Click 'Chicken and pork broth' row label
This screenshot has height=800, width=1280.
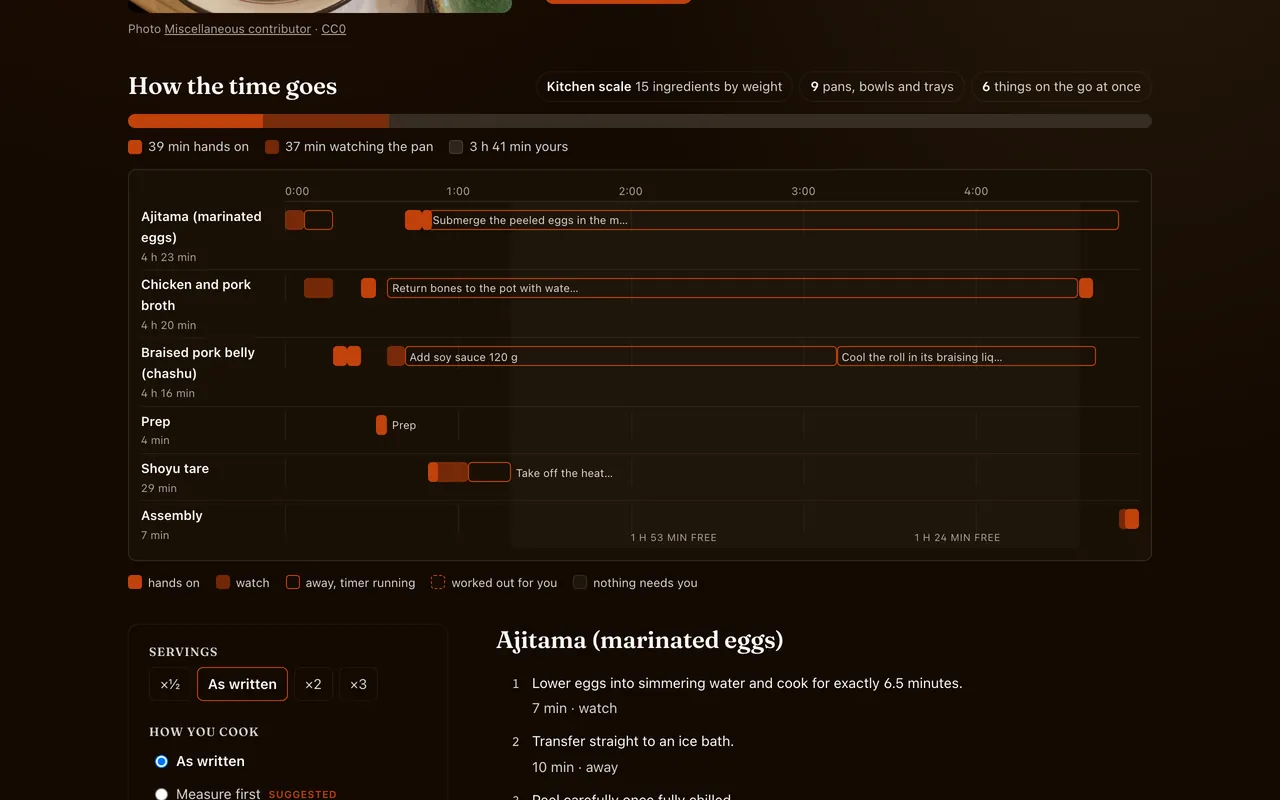[x=196, y=295]
